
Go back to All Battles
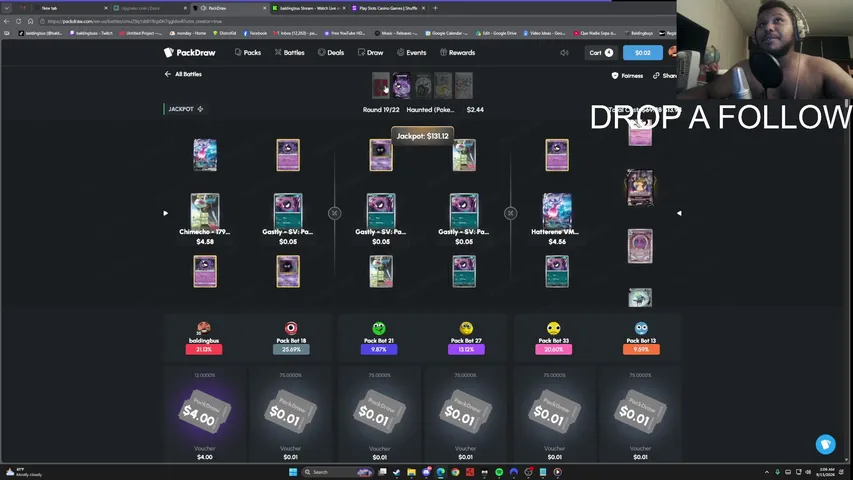183,74
